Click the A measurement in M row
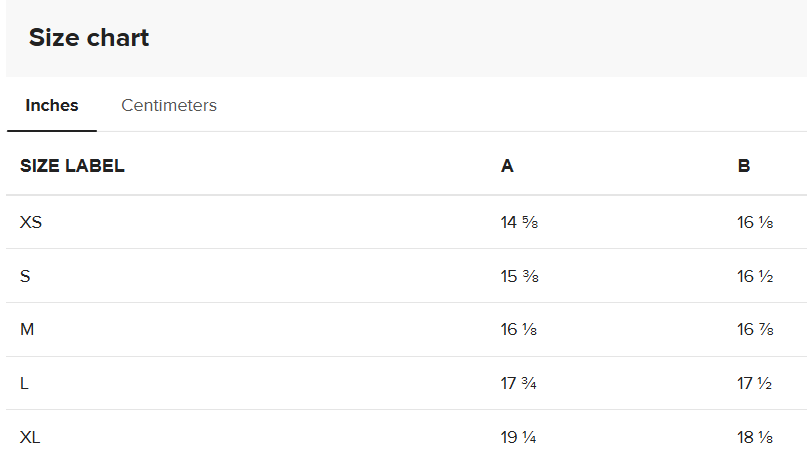Image resolution: width=807 pixels, height=455 pixels. coord(518,329)
